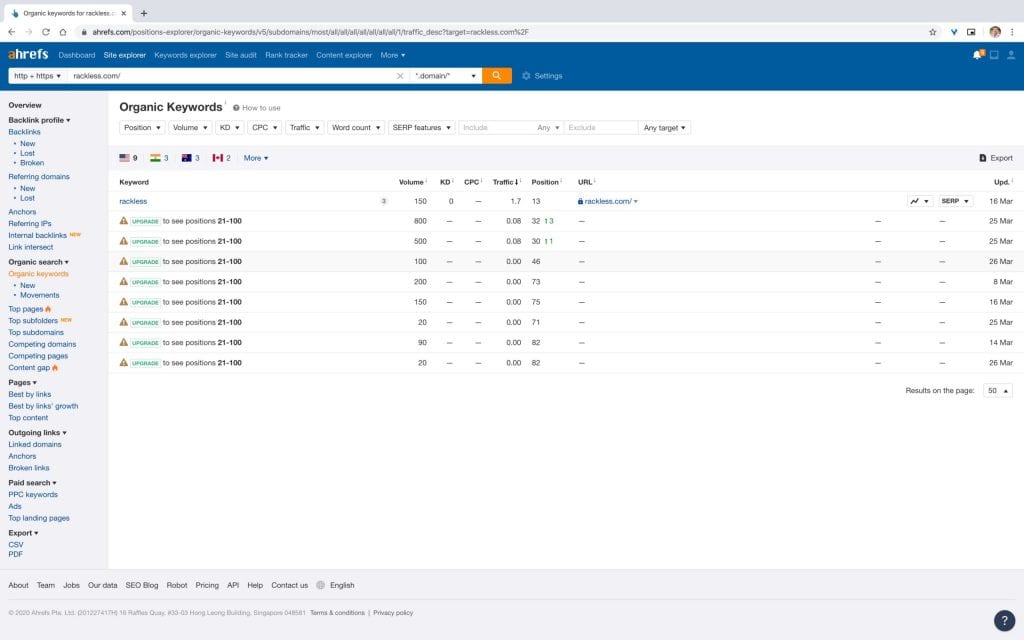Open the position history chart button

point(919,201)
